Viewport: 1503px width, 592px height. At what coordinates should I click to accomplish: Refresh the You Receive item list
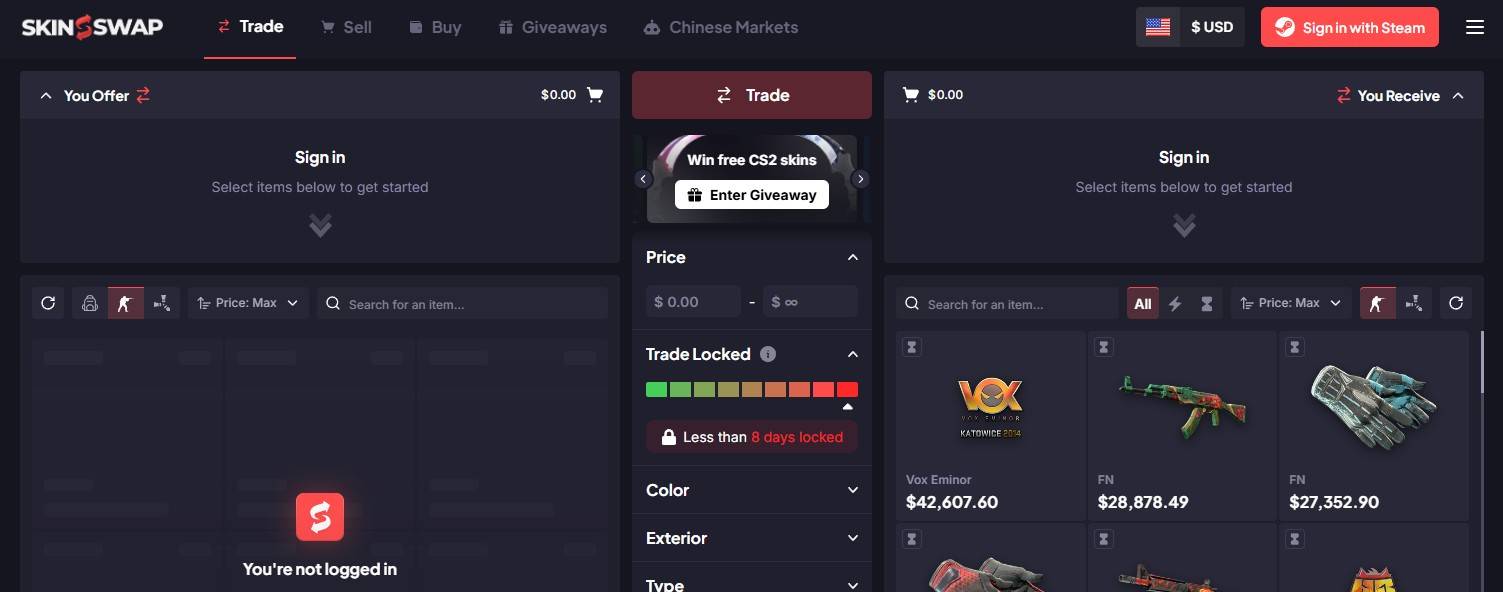(1456, 303)
